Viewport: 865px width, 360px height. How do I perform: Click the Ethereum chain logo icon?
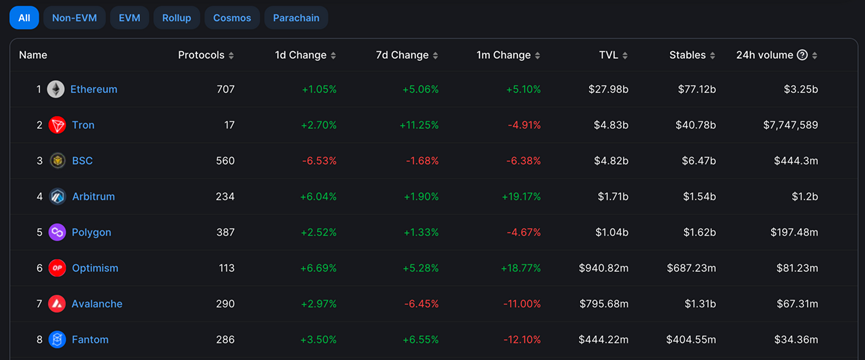[56, 89]
